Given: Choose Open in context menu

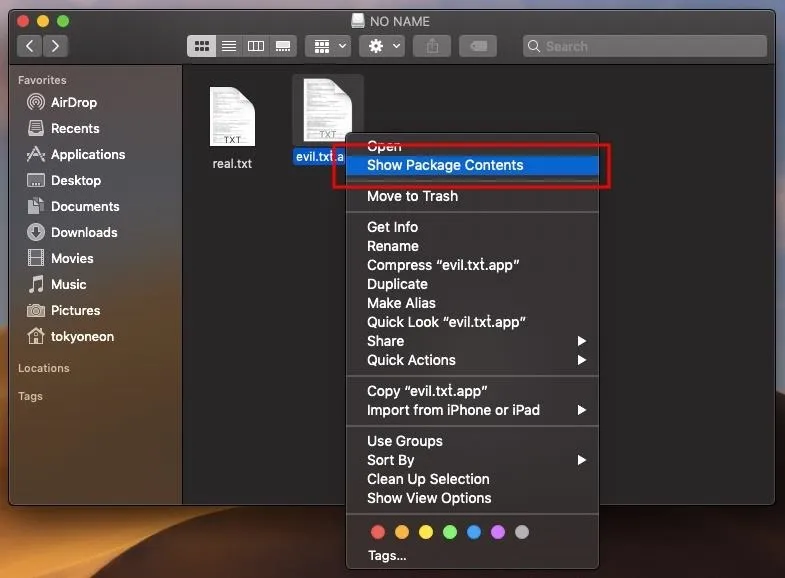Looking at the screenshot, I should point(472,146).
